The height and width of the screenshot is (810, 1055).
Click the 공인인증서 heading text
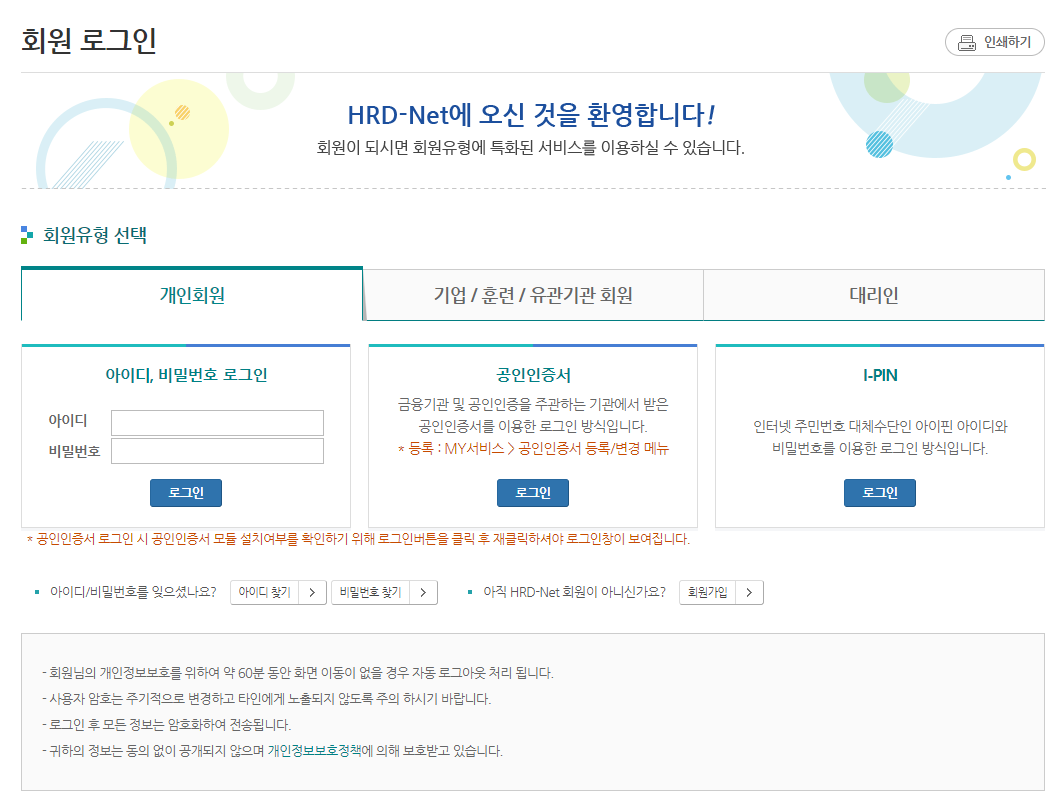click(534, 375)
